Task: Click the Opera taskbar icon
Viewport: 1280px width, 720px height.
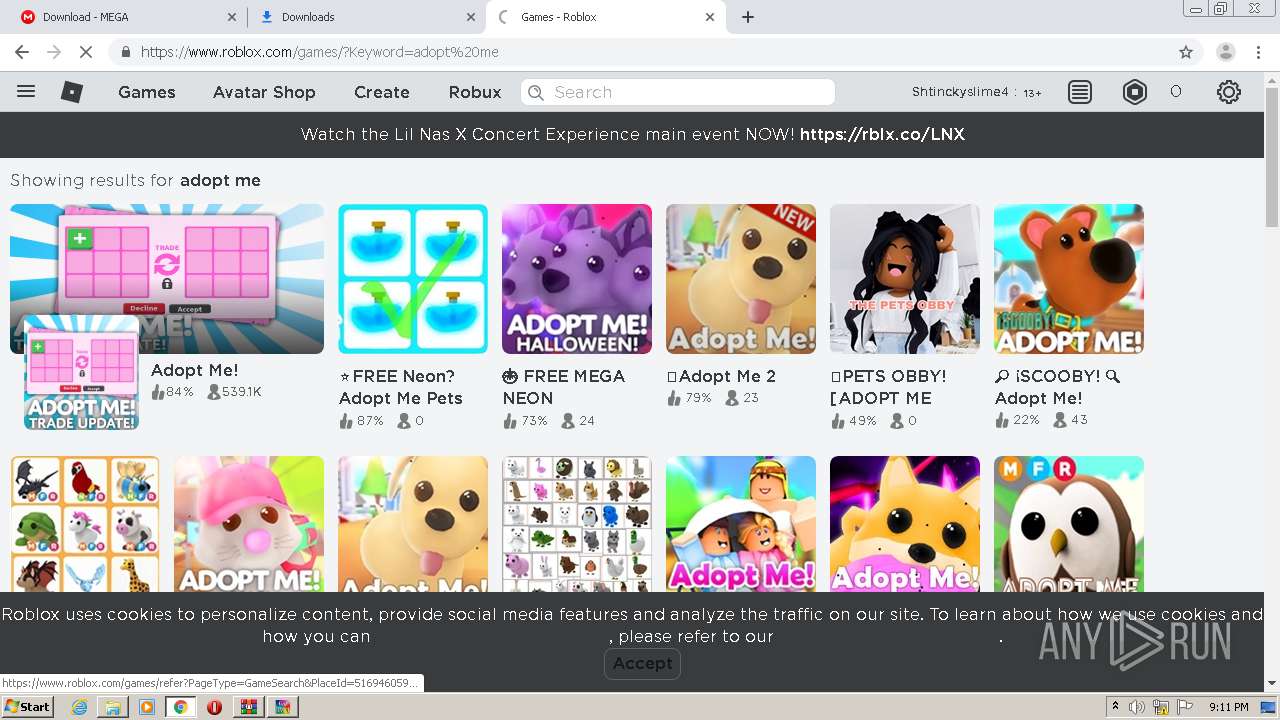Action: (x=214, y=707)
